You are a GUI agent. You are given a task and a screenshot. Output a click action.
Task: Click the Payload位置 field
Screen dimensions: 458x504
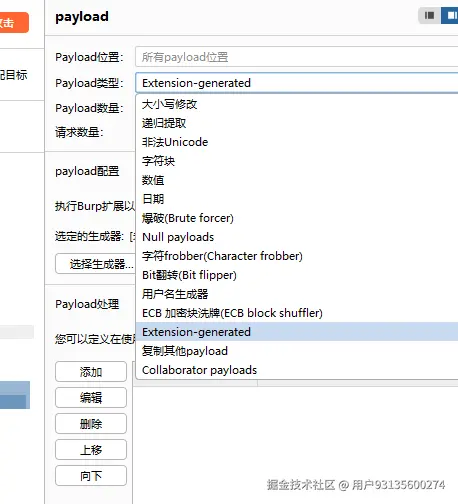[297, 57]
